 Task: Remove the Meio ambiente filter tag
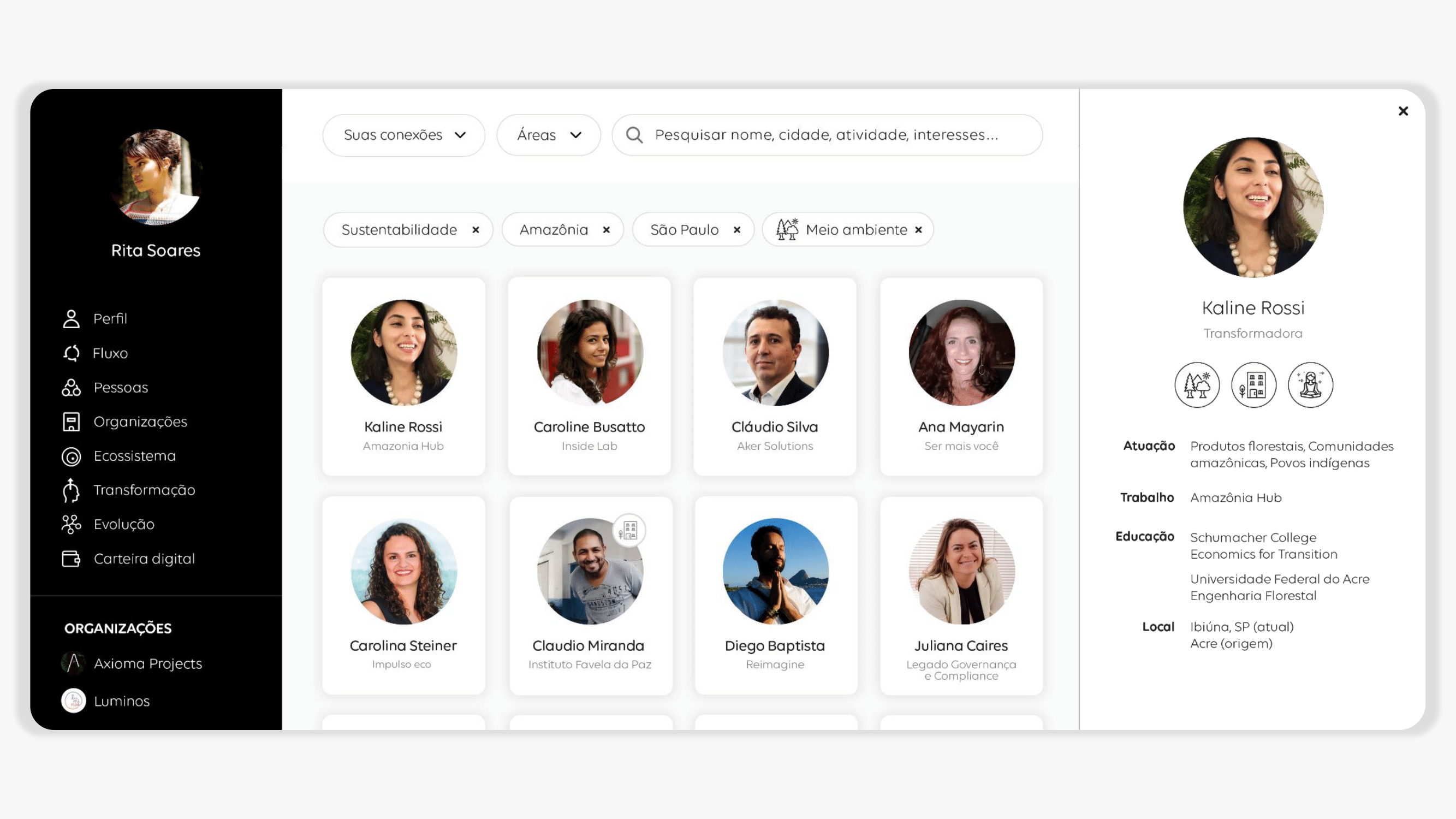[918, 230]
